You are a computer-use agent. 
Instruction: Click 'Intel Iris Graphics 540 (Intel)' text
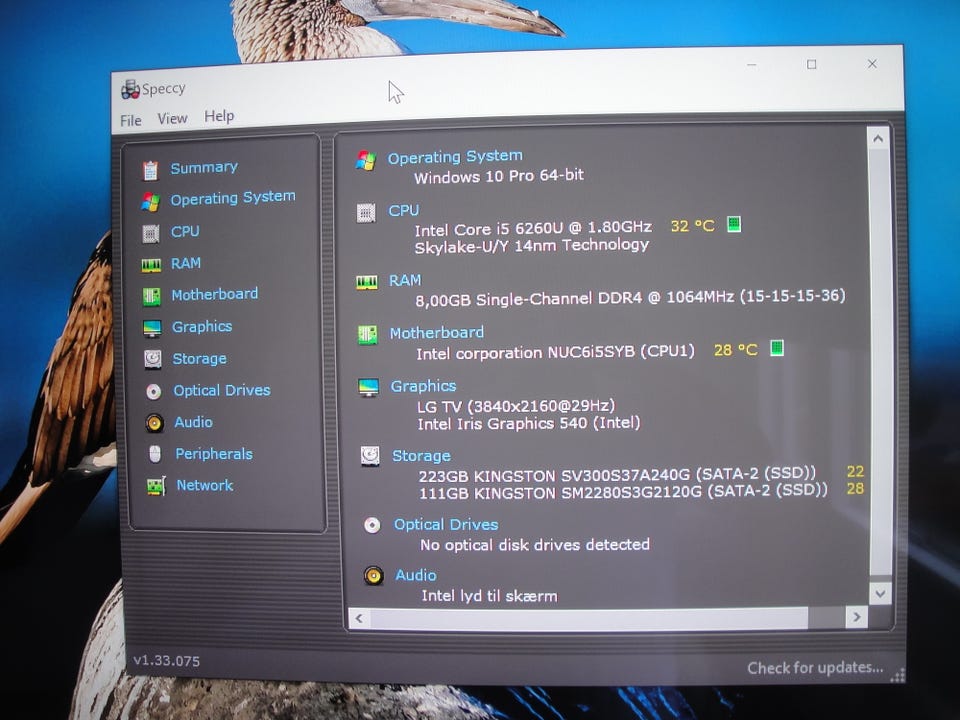(x=528, y=424)
